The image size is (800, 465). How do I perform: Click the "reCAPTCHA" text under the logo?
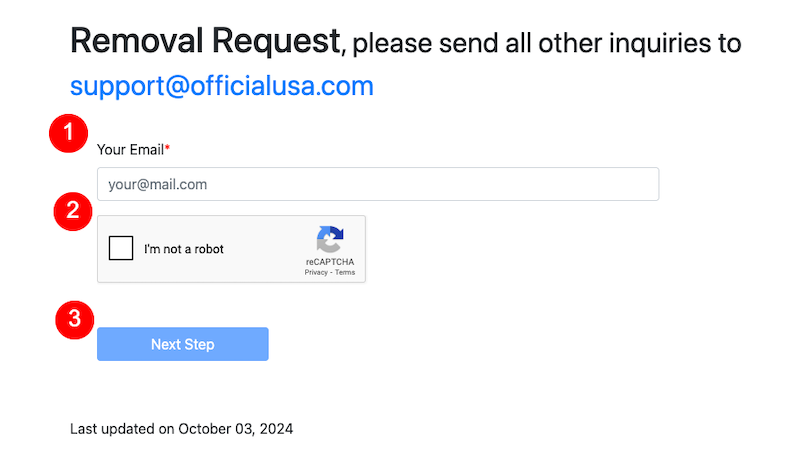click(330, 262)
